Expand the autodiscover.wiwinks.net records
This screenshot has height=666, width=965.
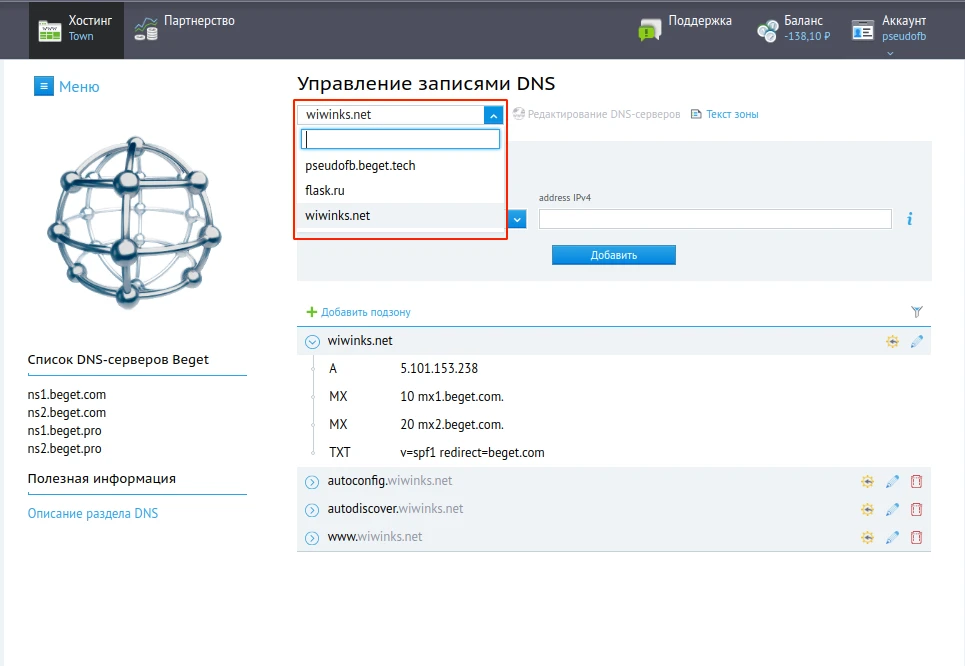coord(312,509)
